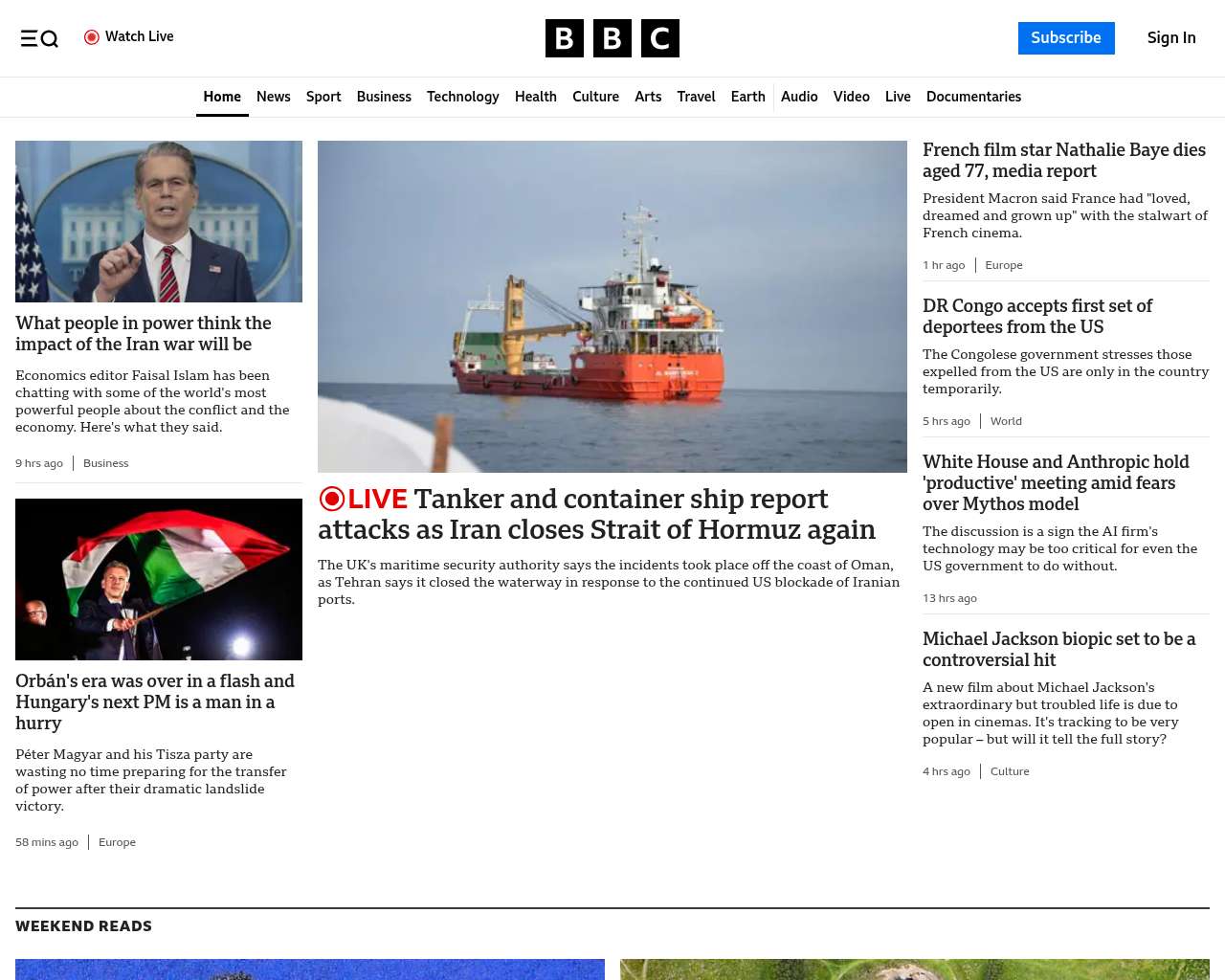Open the Audio section
The width and height of the screenshot is (1225, 980).
pyautogui.click(x=799, y=97)
